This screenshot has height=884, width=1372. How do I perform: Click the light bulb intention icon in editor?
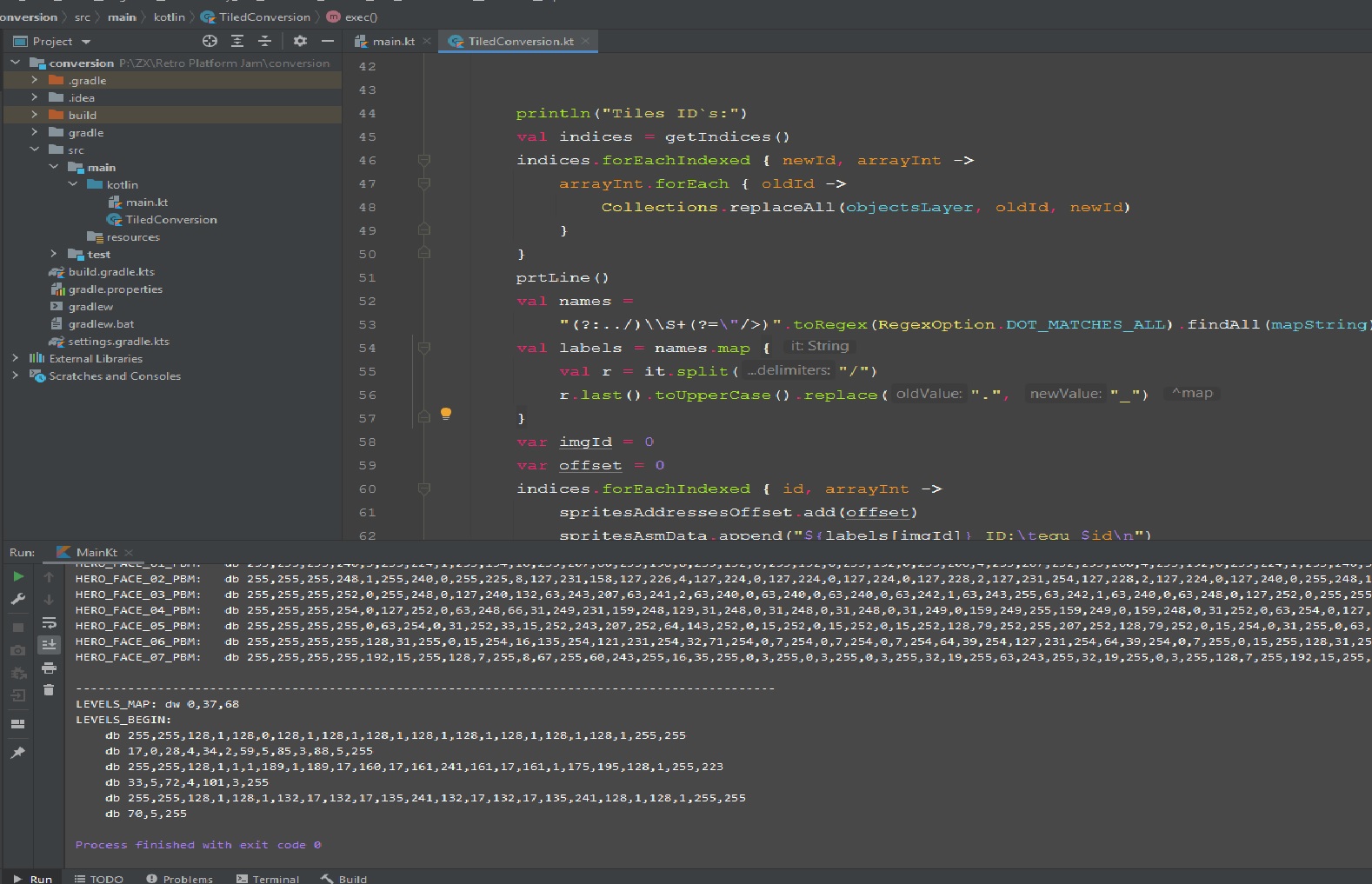446,414
